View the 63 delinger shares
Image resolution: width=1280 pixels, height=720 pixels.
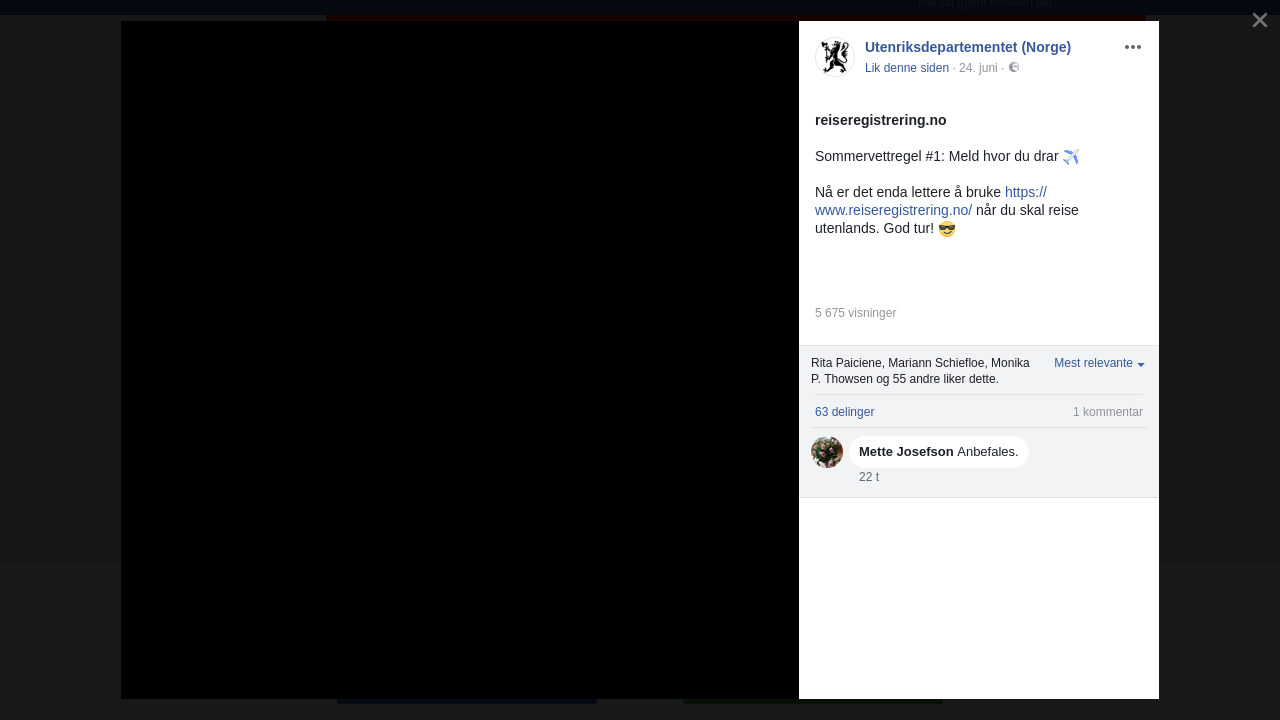(x=844, y=412)
